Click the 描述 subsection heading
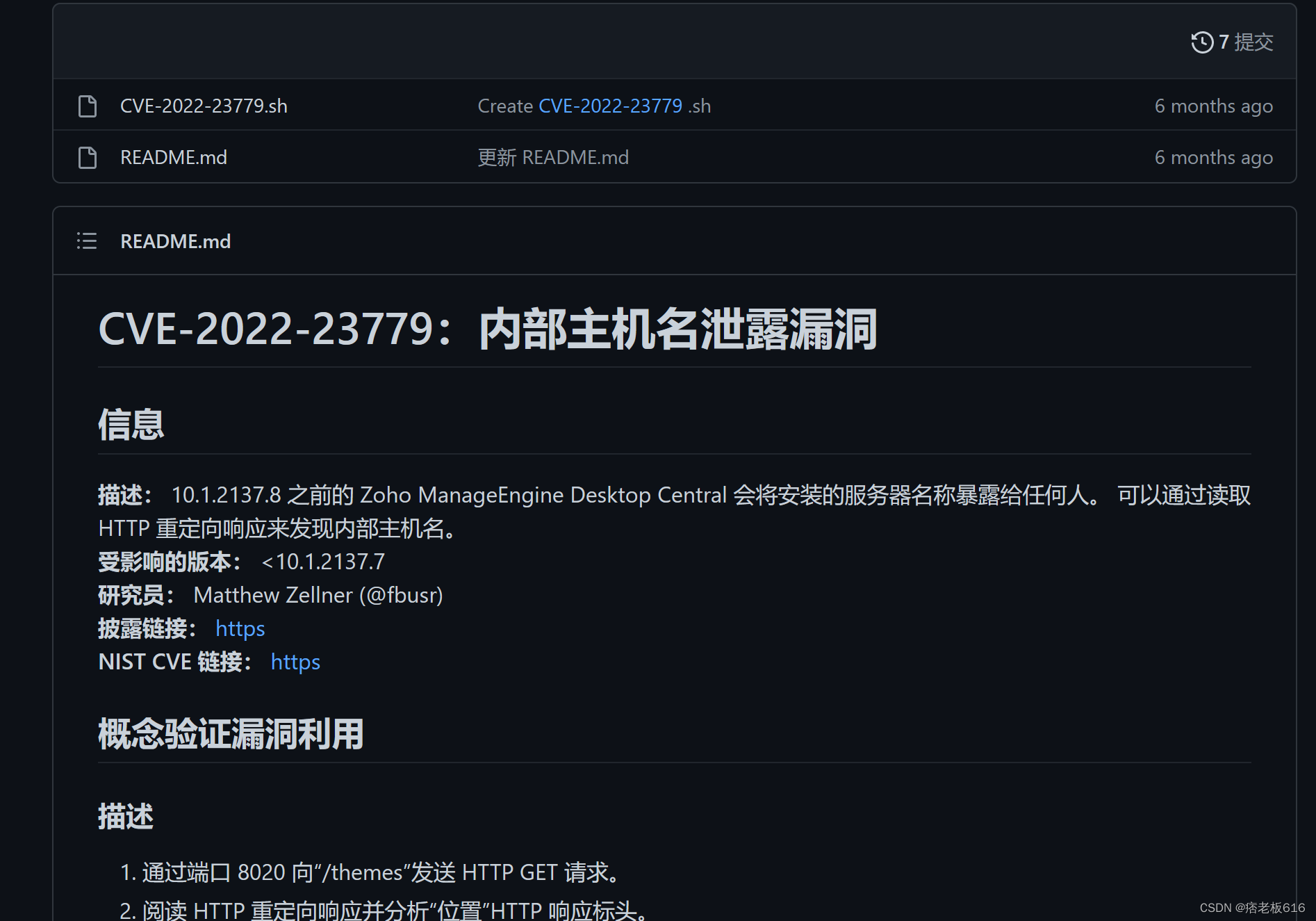The width and height of the screenshot is (1316, 921). pos(126,817)
